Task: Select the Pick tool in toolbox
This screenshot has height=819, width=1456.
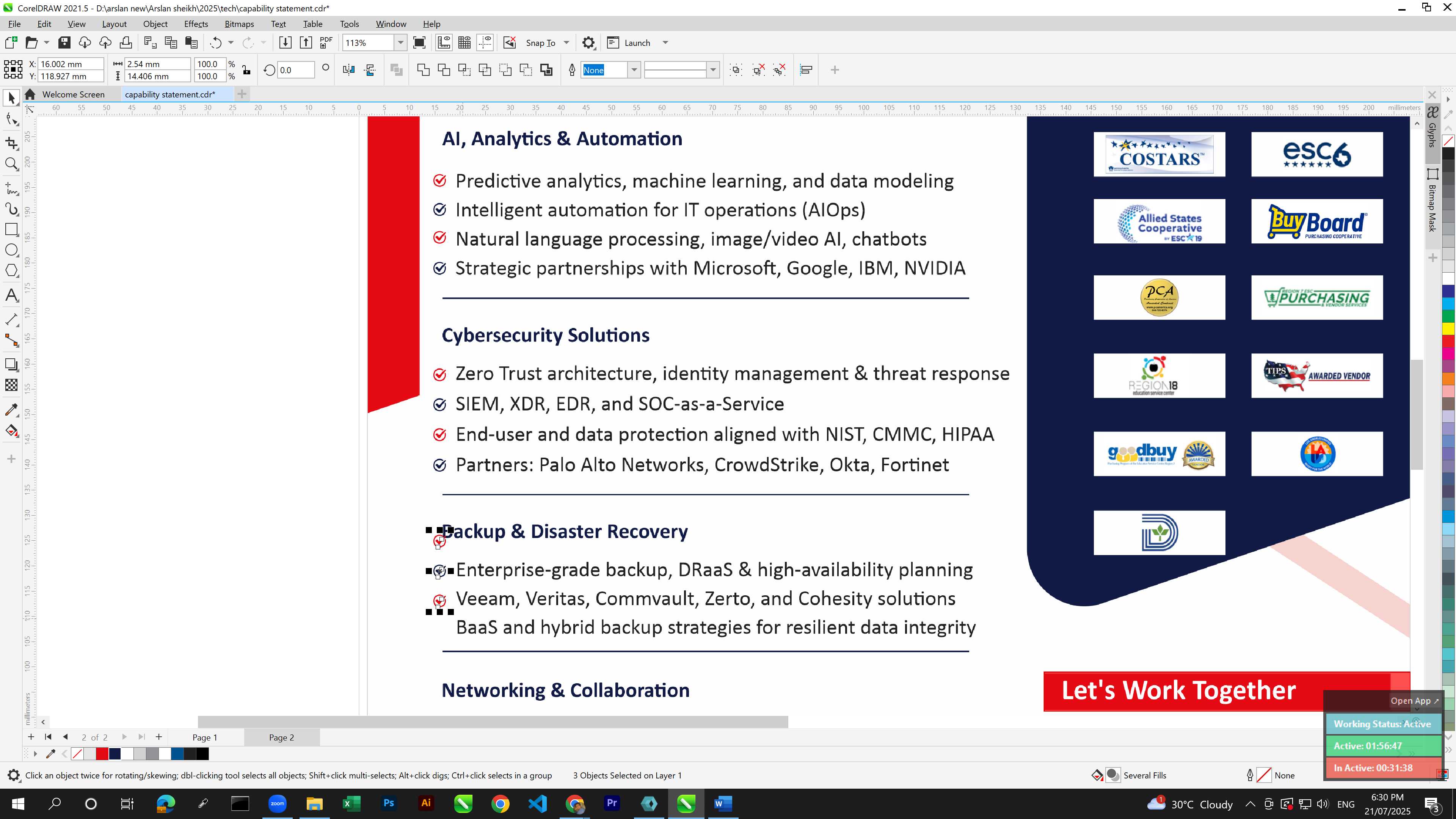Action: coord(11,98)
